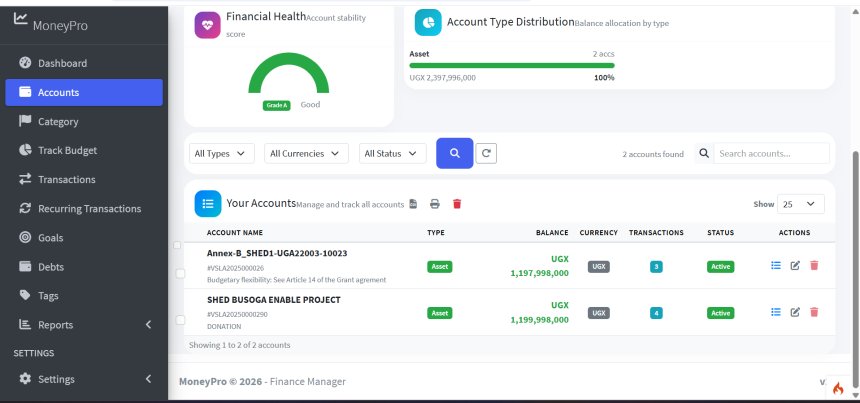Screen dimensions: 860x403
Task: Click the Asset balance allocation progress bar
Action: point(512,65)
